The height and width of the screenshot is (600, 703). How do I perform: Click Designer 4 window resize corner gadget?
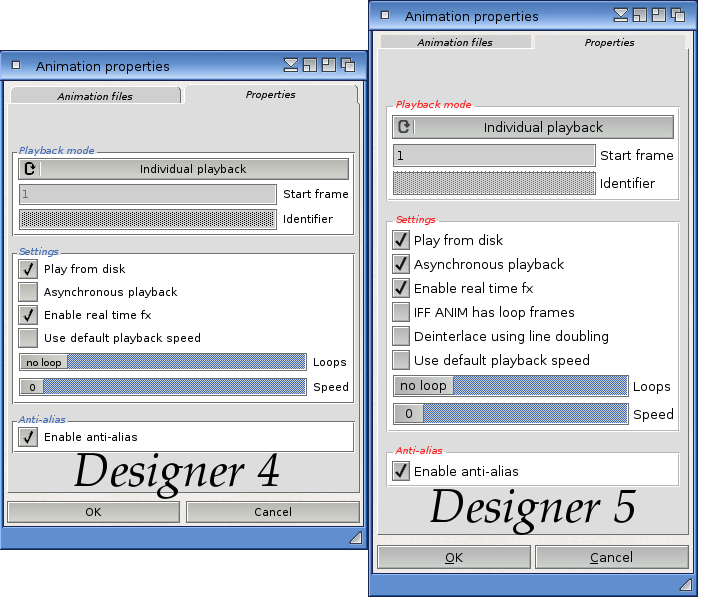[x=356, y=538]
